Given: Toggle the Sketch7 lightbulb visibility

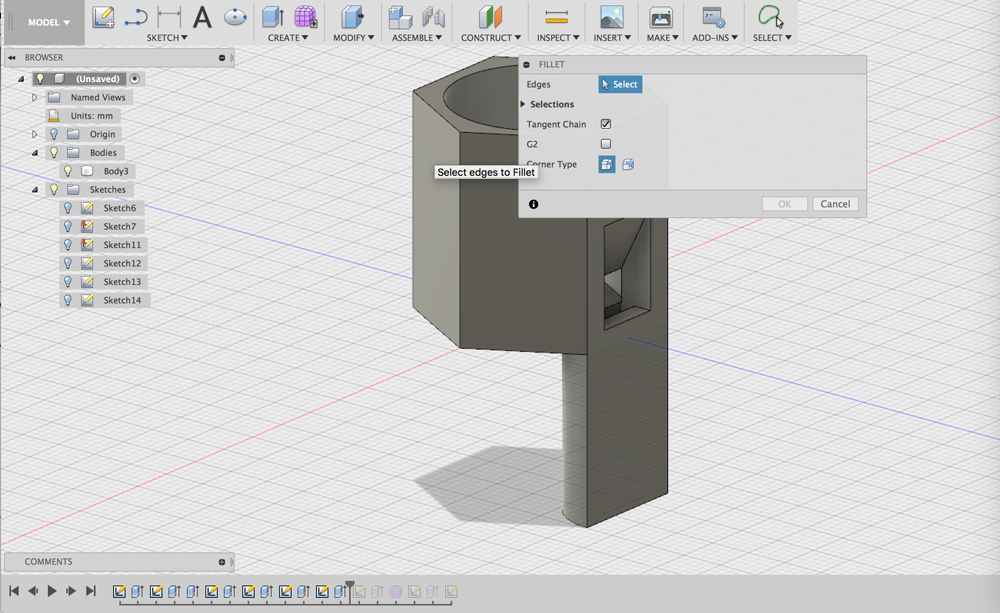Looking at the screenshot, I should (68, 226).
